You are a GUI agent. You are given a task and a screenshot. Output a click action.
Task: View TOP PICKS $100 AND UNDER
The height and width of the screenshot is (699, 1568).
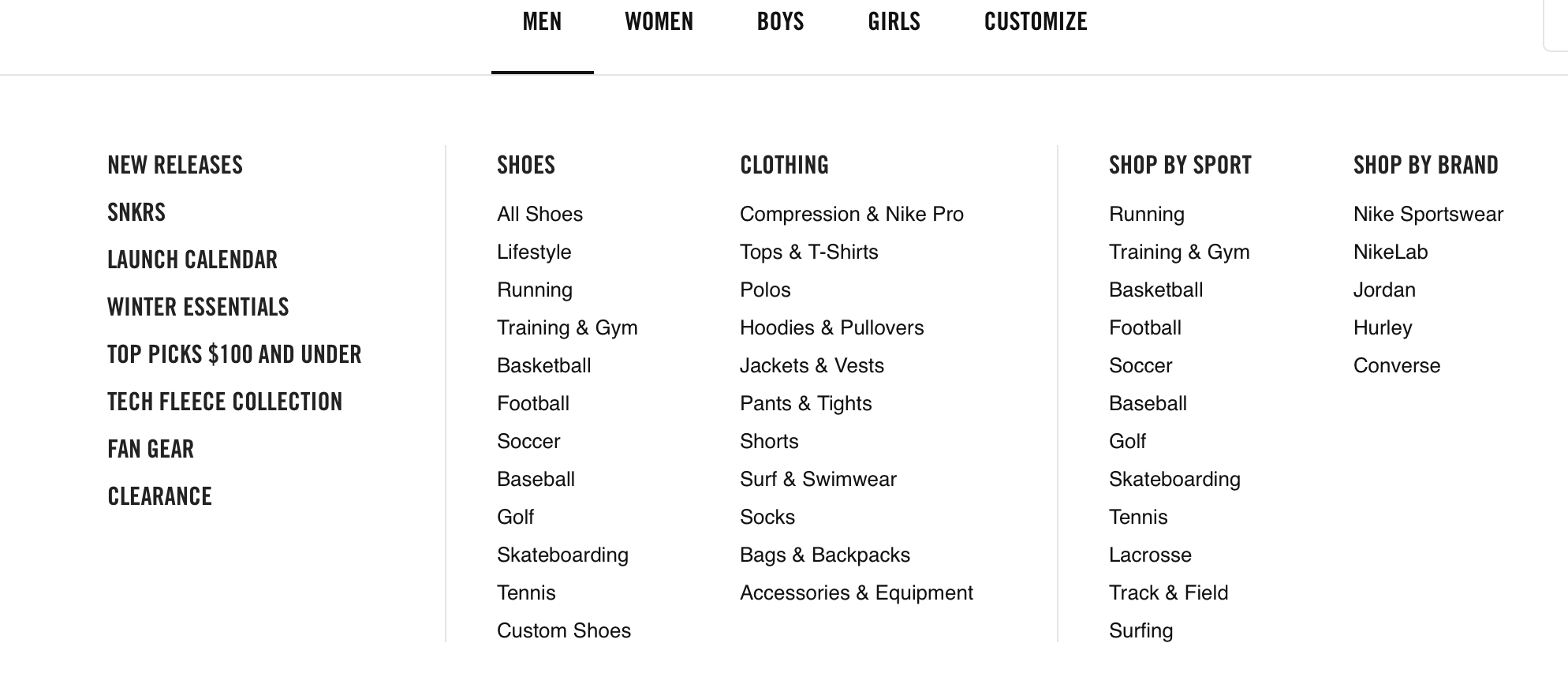pyautogui.click(x=234, y=355)
